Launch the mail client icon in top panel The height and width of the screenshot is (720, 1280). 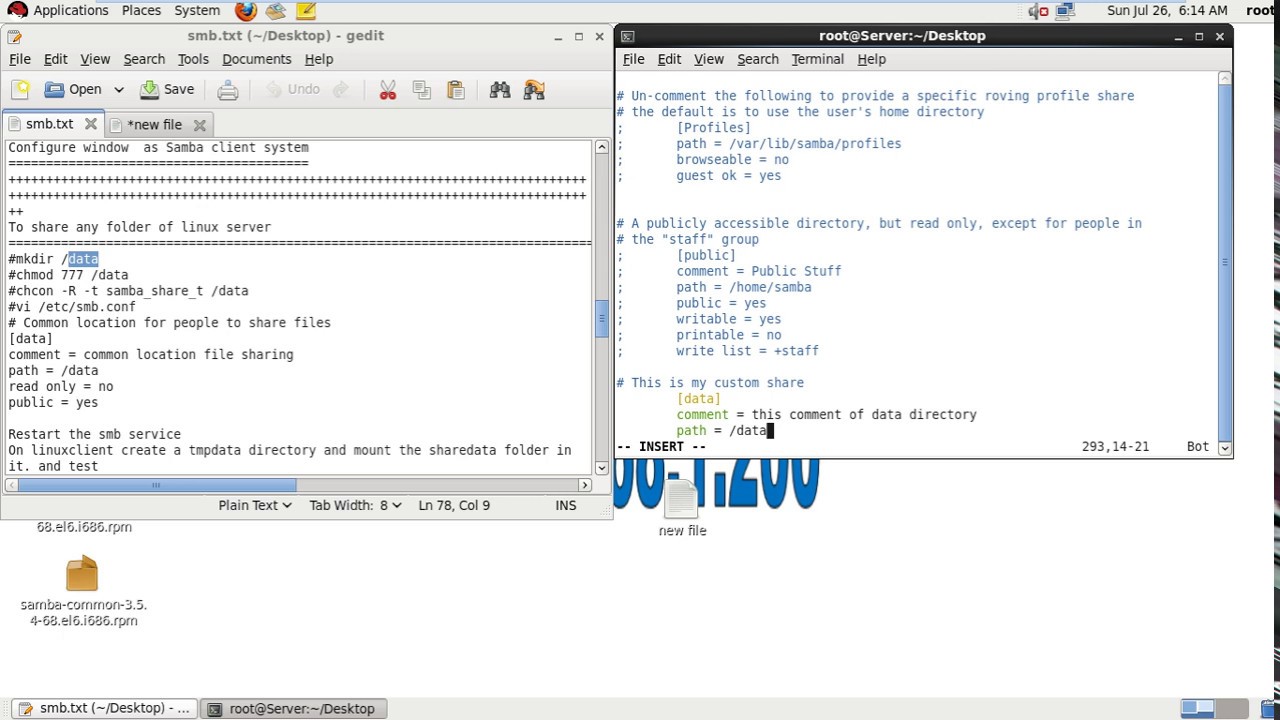point(276,11)
